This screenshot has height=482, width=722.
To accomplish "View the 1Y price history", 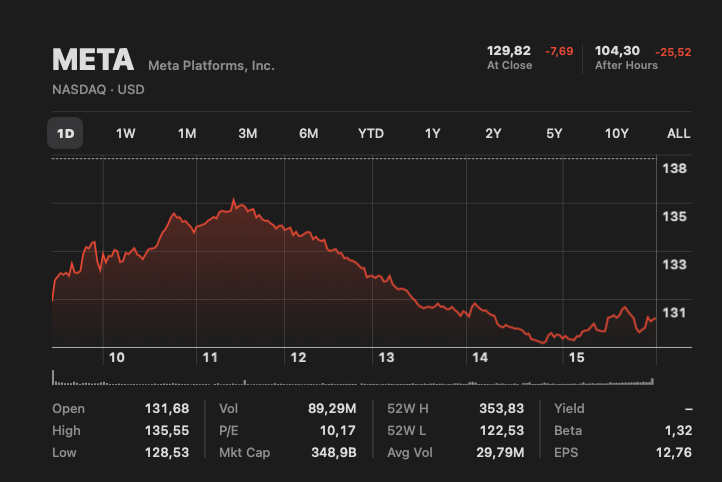I will 432,133.
